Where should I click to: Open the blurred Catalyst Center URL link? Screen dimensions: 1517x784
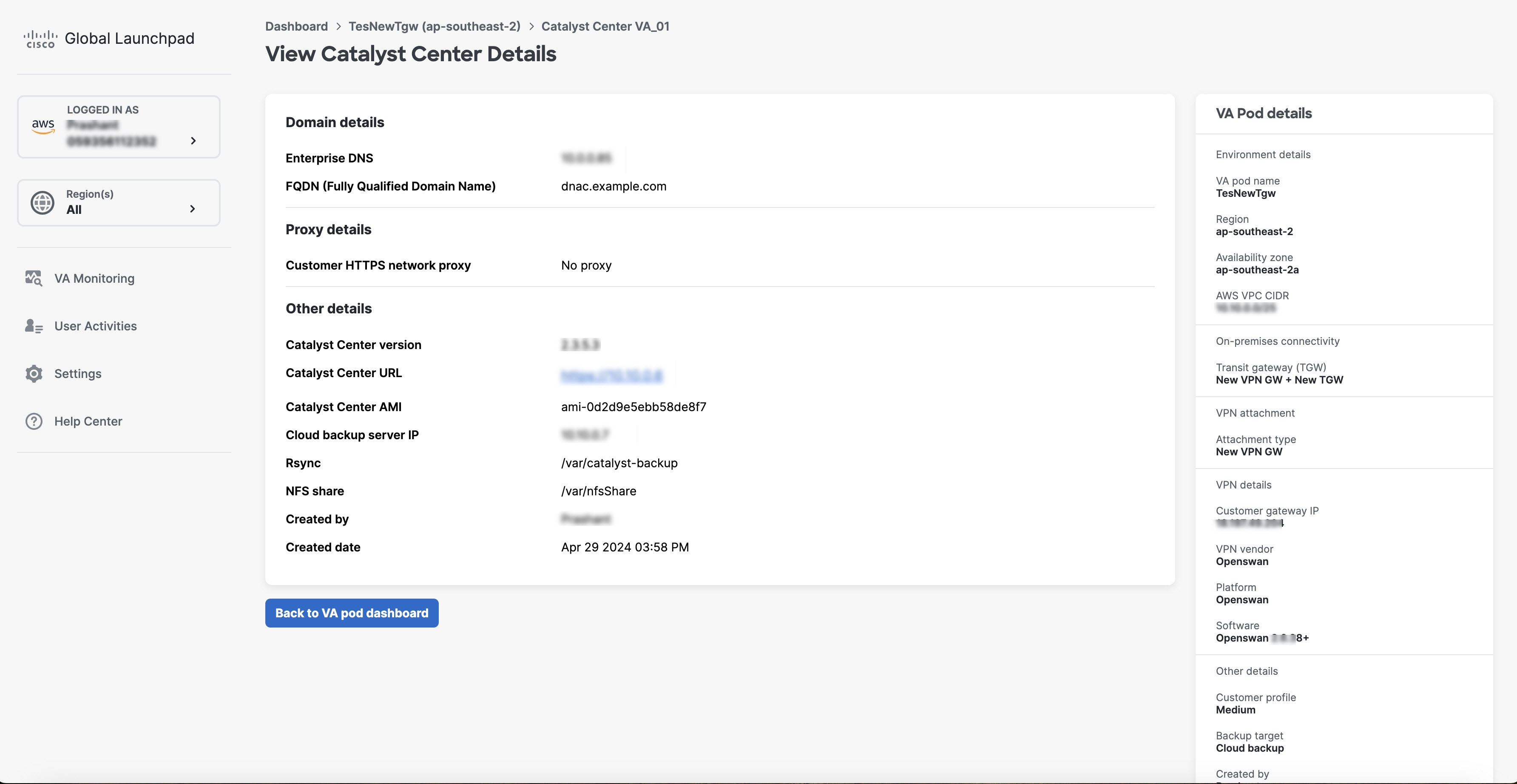[611, 375]
